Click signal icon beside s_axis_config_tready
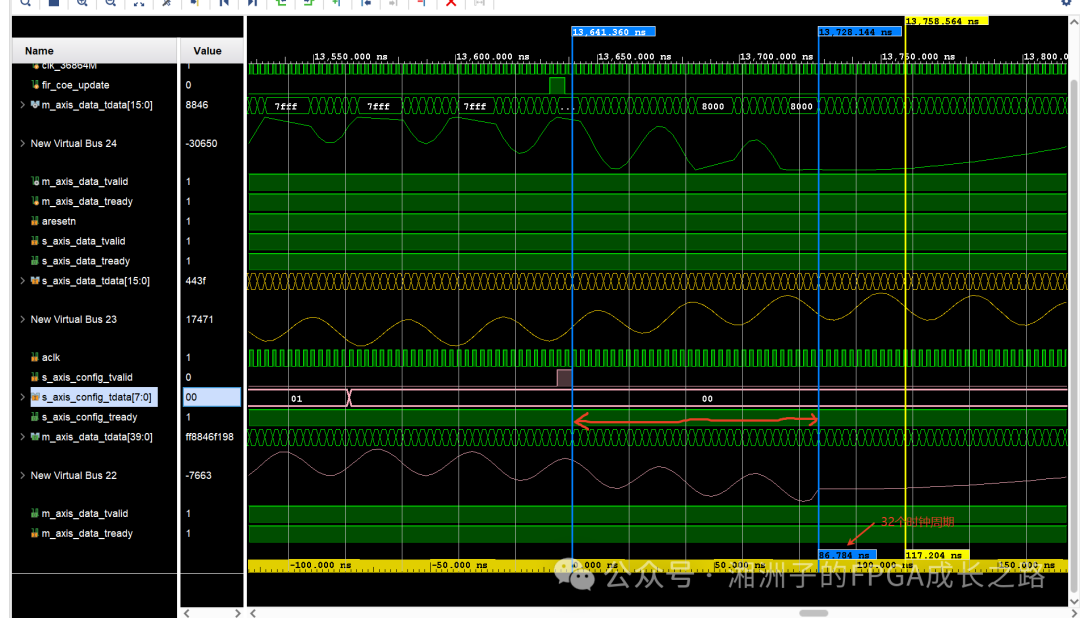Screen dimensions: 1080x618 tap(35, 417)
